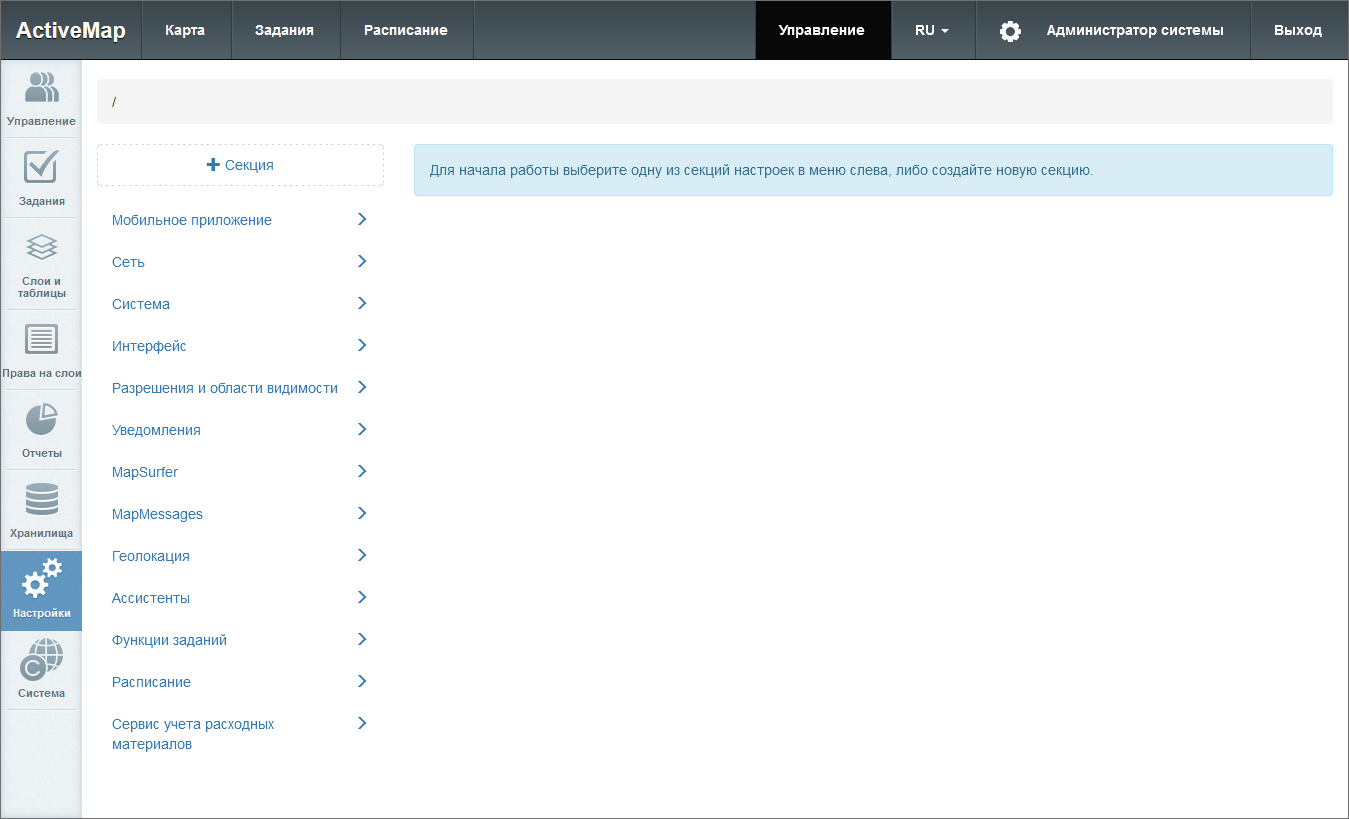Open the Задания top menu item
This screenshot has width=1349, height=819.
click(x=285, y=30)
